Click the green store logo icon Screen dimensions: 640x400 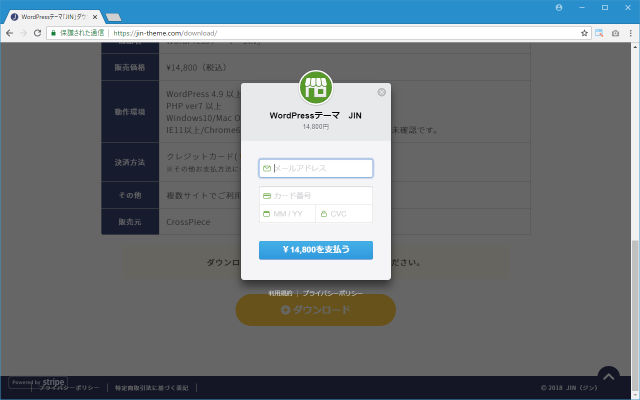[316, 87]
